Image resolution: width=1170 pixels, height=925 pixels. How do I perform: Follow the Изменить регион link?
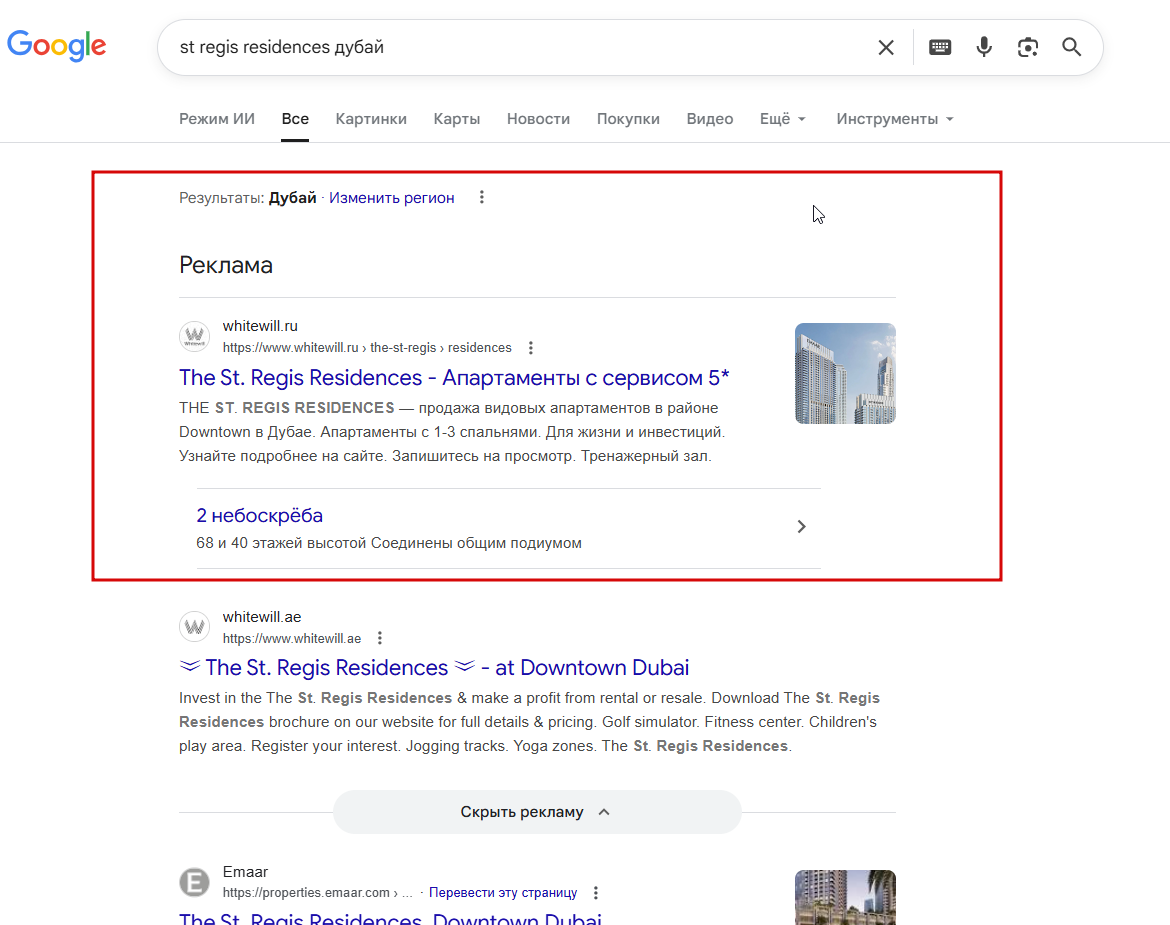392,198
